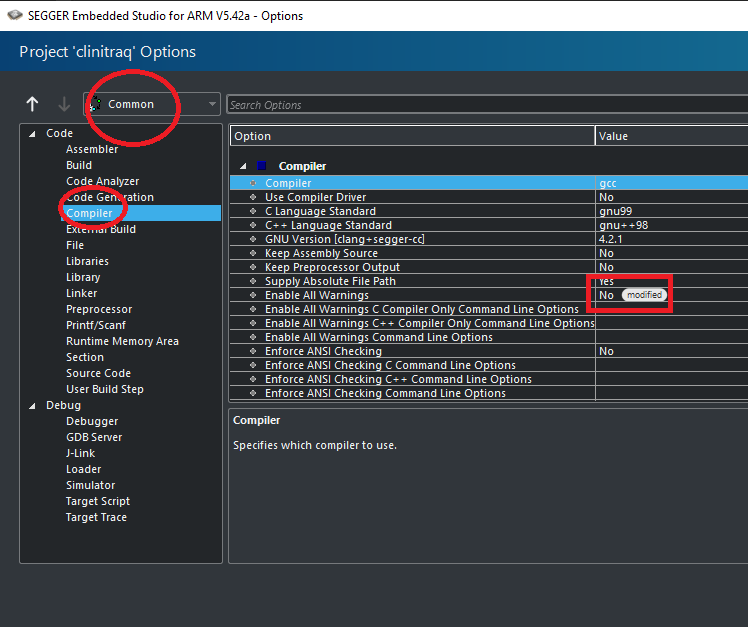
Task: Select Assembler in the Code tree
Action: tap(92, 149)
